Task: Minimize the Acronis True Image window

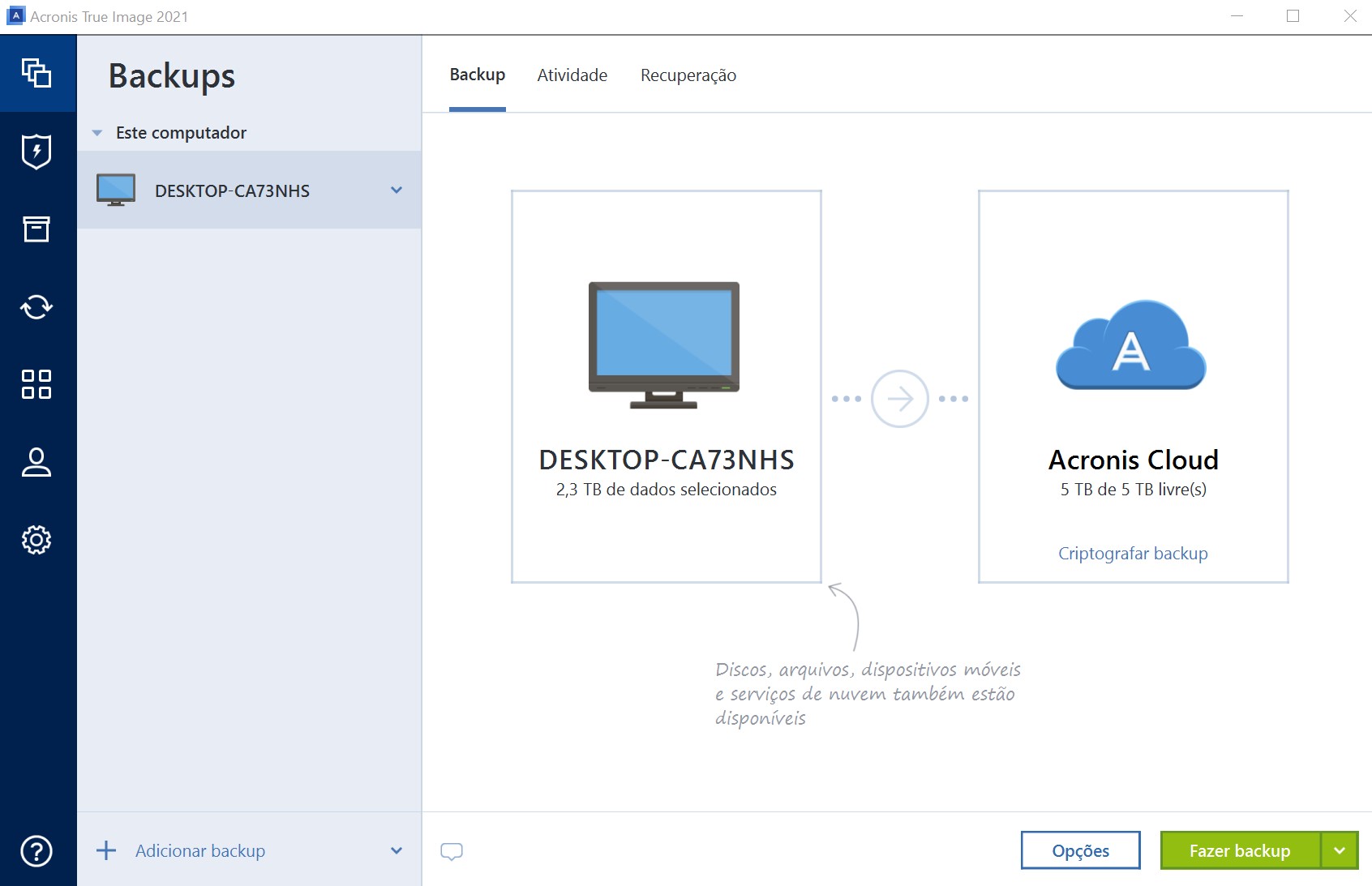Action: [1237, 16]
